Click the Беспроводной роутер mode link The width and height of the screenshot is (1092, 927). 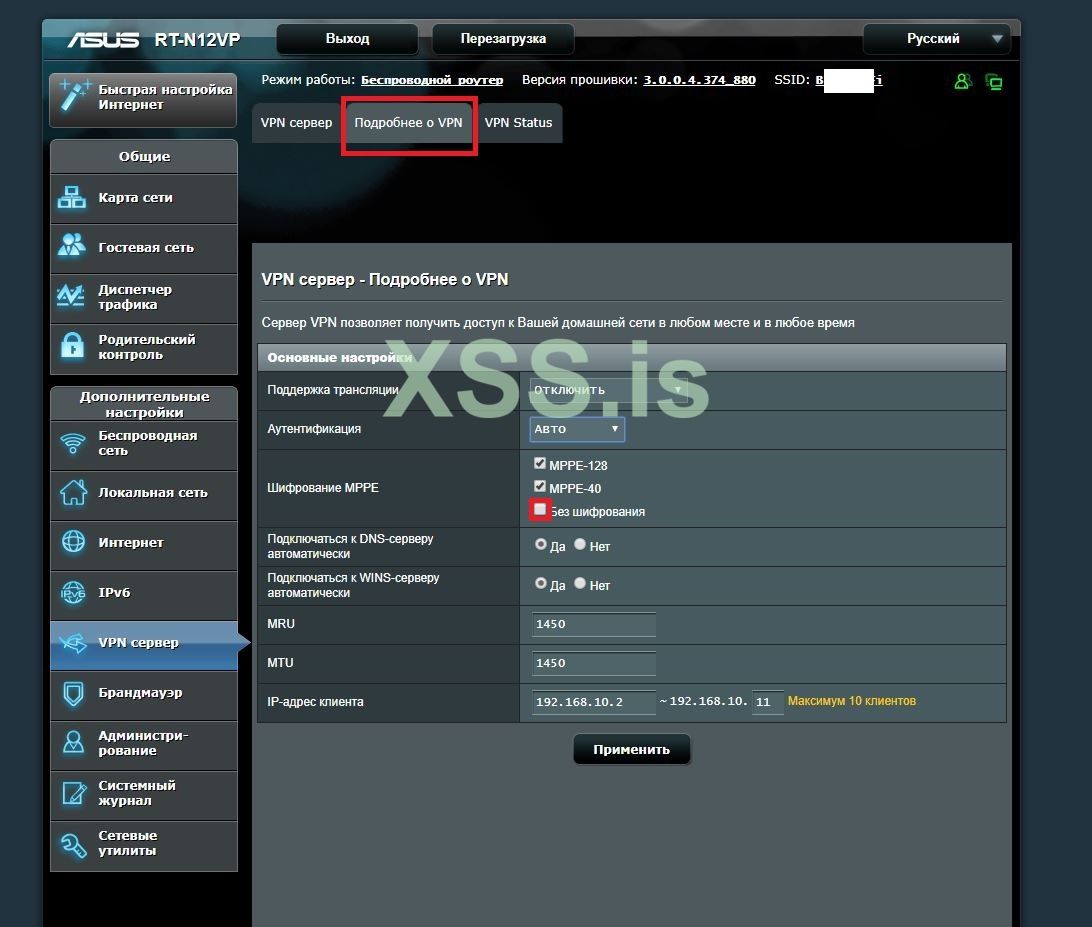(432, 80)
